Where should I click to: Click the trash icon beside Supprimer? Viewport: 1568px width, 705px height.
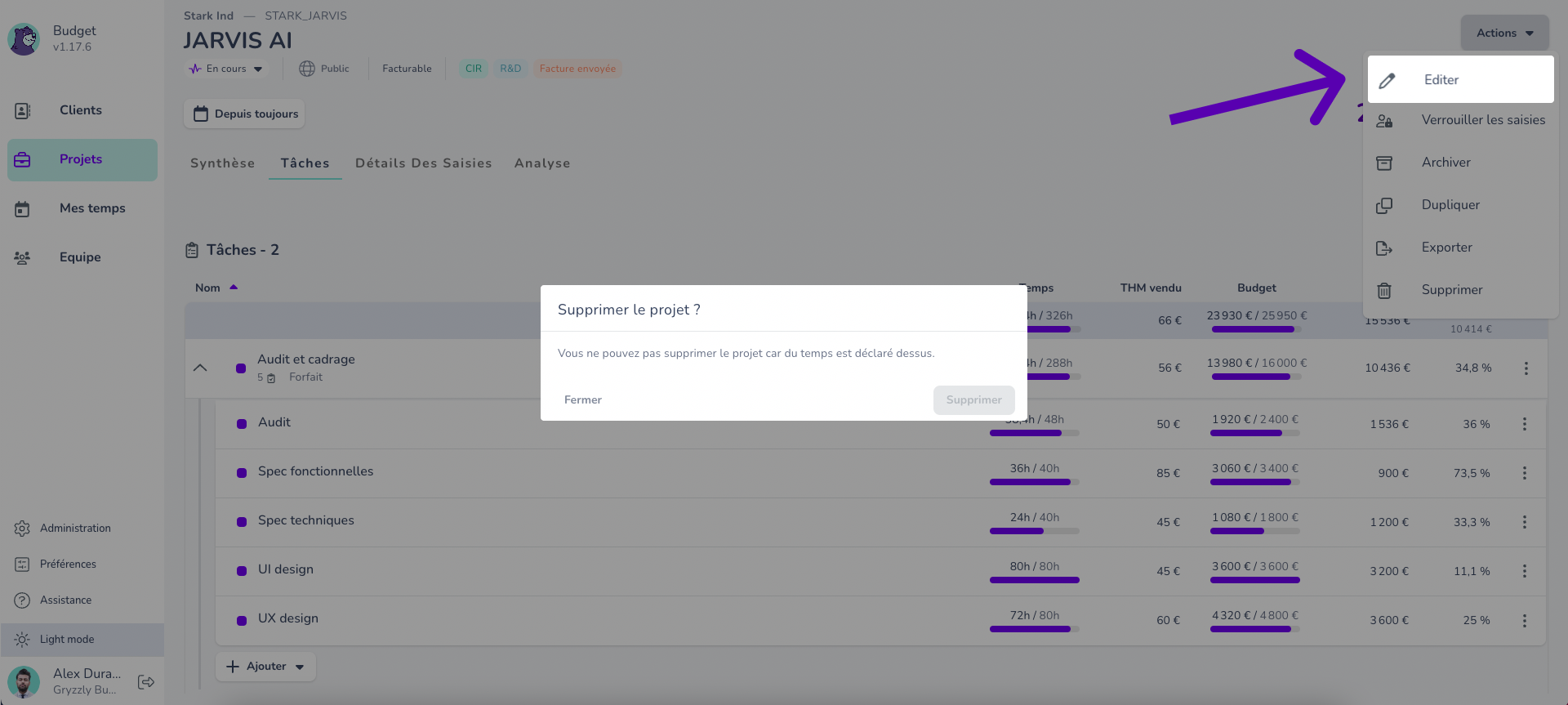pyautogui.click(x=1384, y=291)
